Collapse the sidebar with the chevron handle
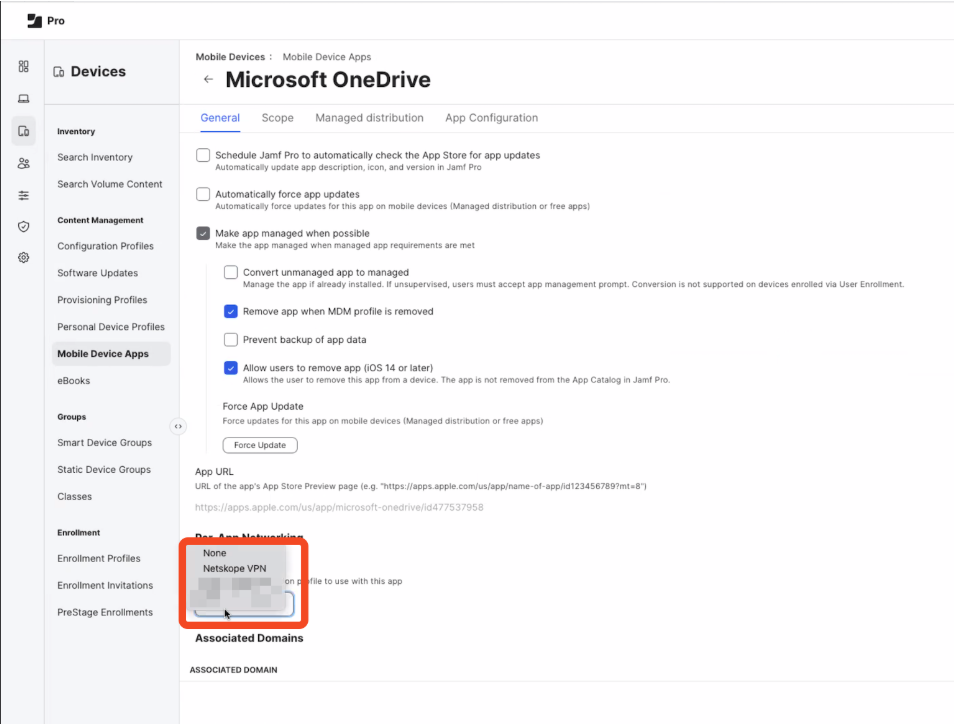Viewport: 954px width, 728px height. 178,426
